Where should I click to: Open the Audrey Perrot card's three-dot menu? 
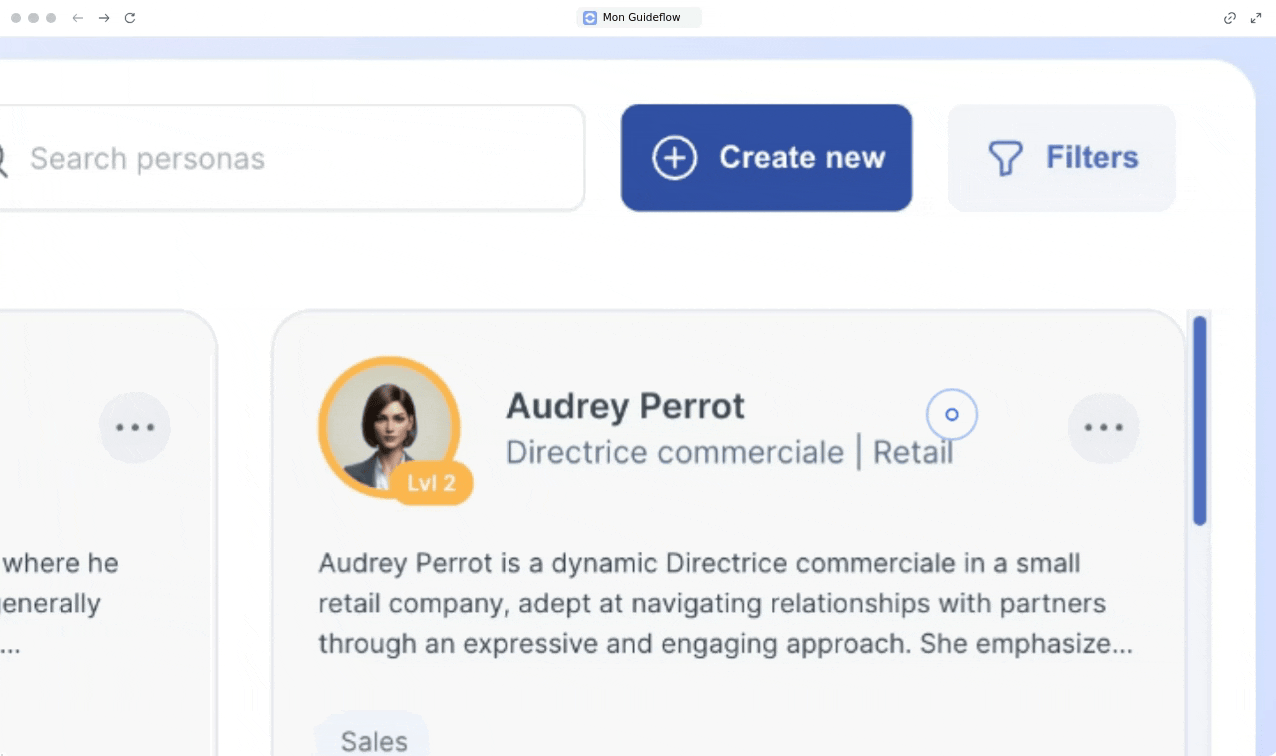click(1103, 428)
